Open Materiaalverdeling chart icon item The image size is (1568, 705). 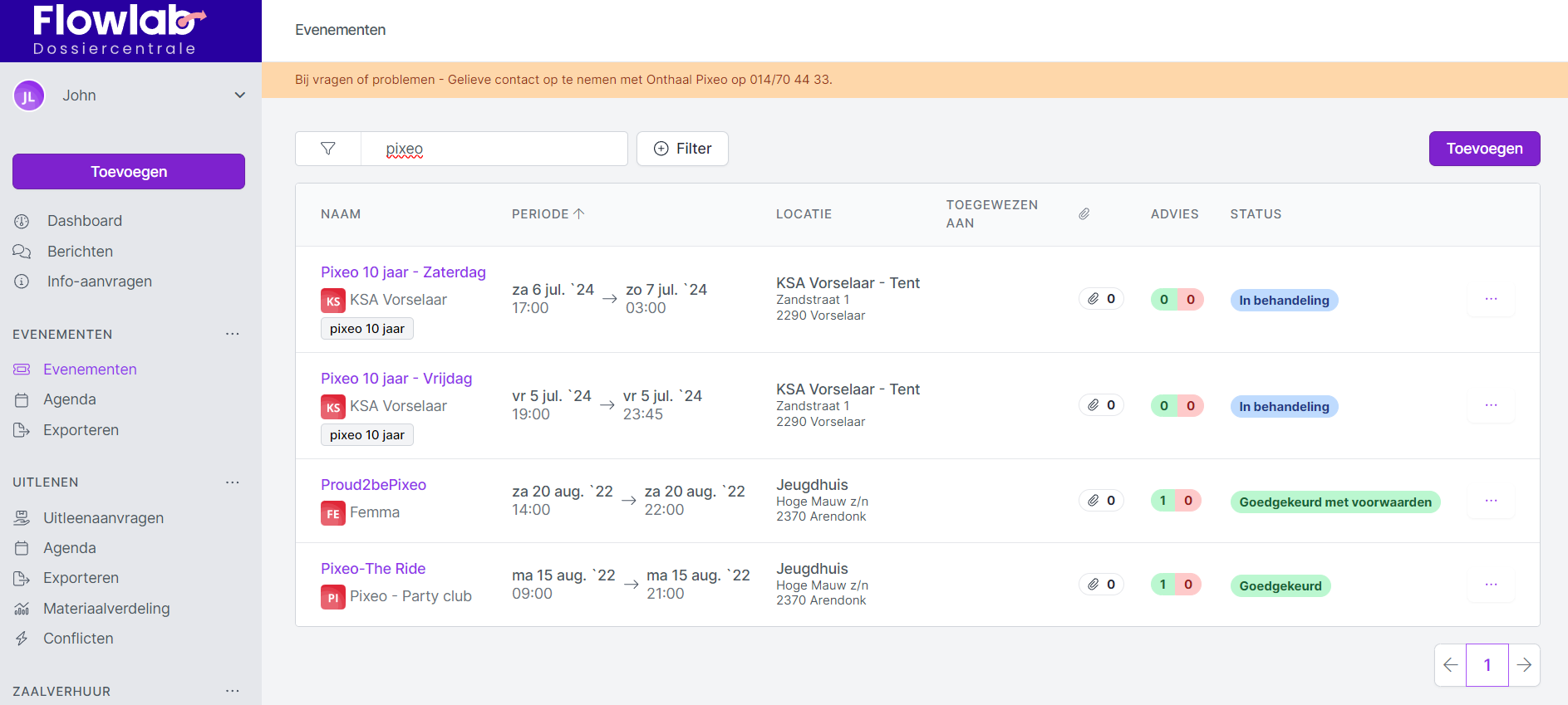pos(22,609)
